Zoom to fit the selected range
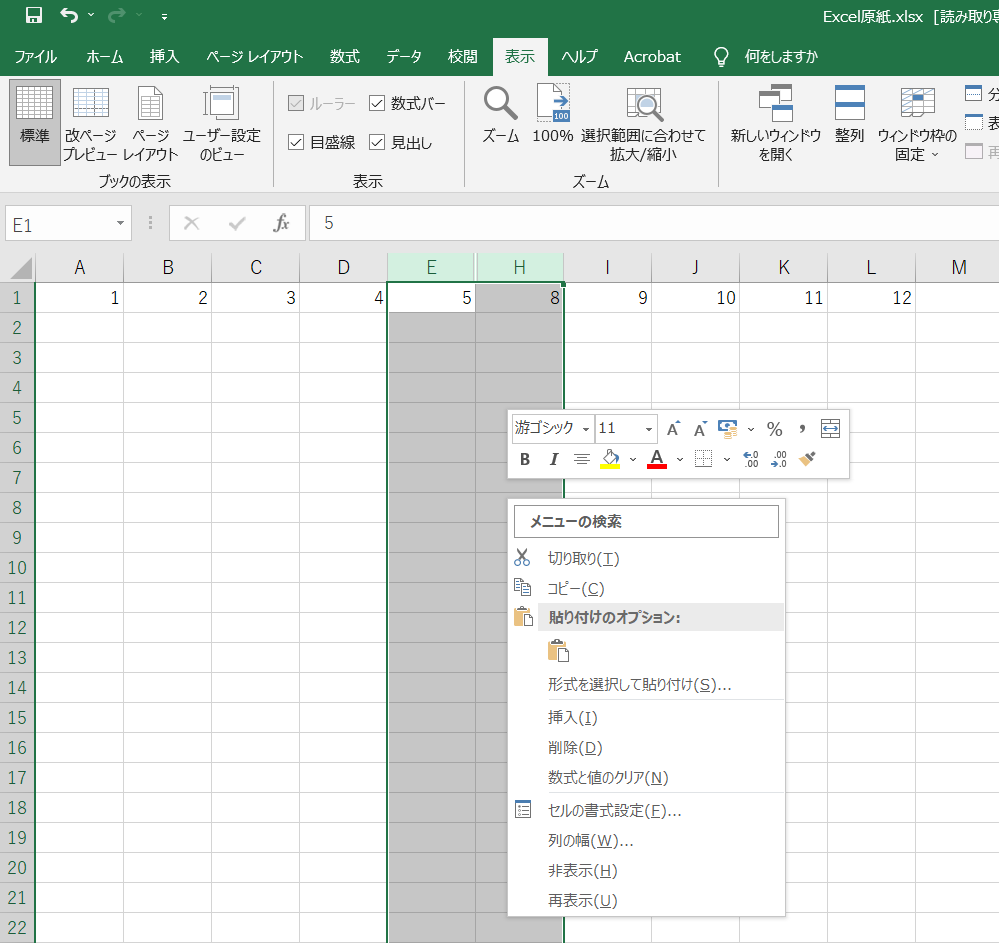Viewport: 999px width, 943px height. click(x=643, y=123)
